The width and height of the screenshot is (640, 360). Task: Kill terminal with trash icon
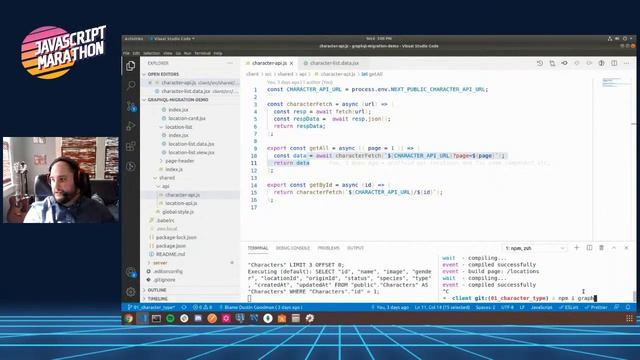[x=601, y=248]
